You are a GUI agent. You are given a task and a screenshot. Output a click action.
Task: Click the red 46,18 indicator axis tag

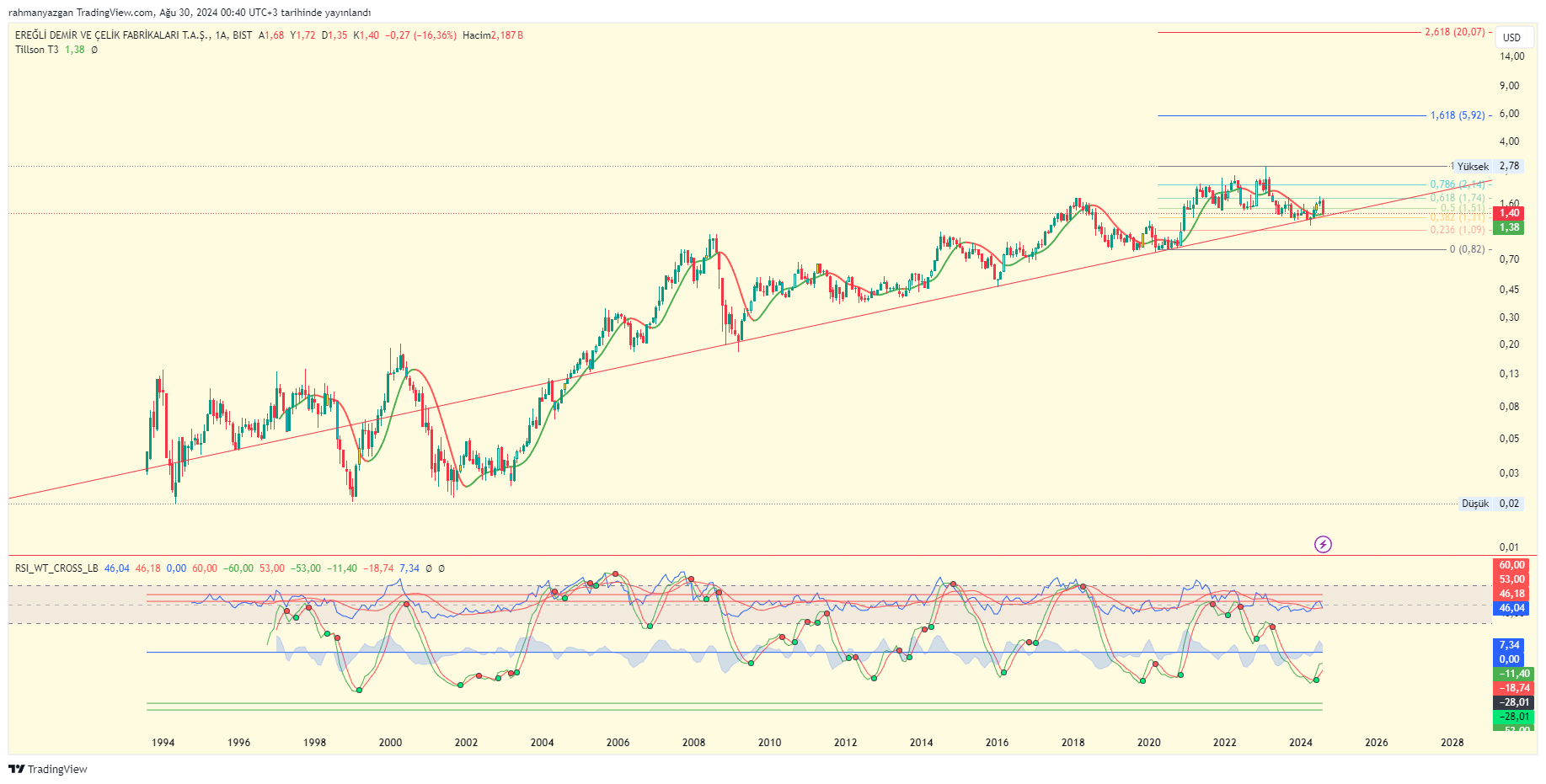pos(1511,594)
